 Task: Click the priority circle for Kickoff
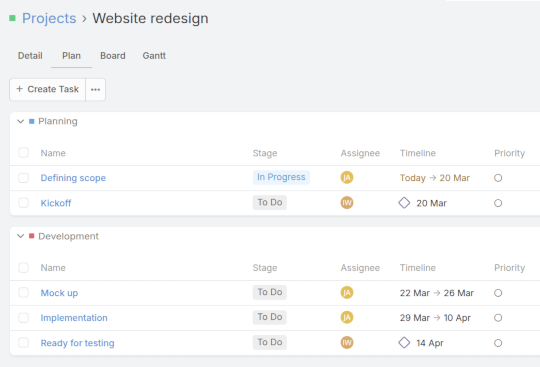[498, 203]
